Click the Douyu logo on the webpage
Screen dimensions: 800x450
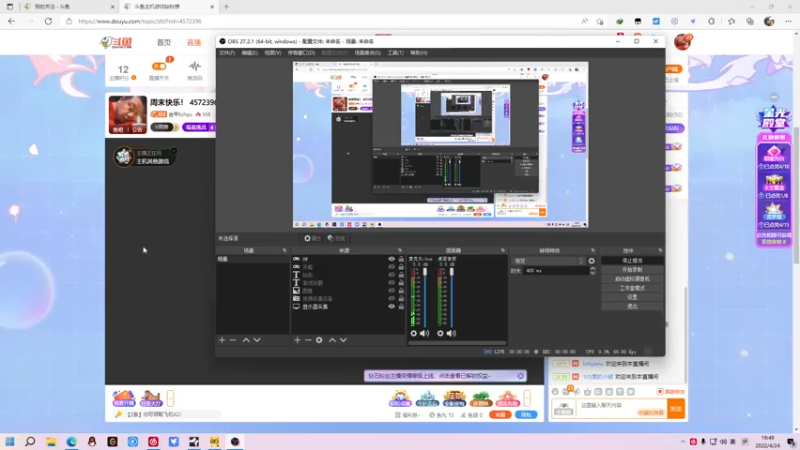pyautogui.click(x=116, y=43)
